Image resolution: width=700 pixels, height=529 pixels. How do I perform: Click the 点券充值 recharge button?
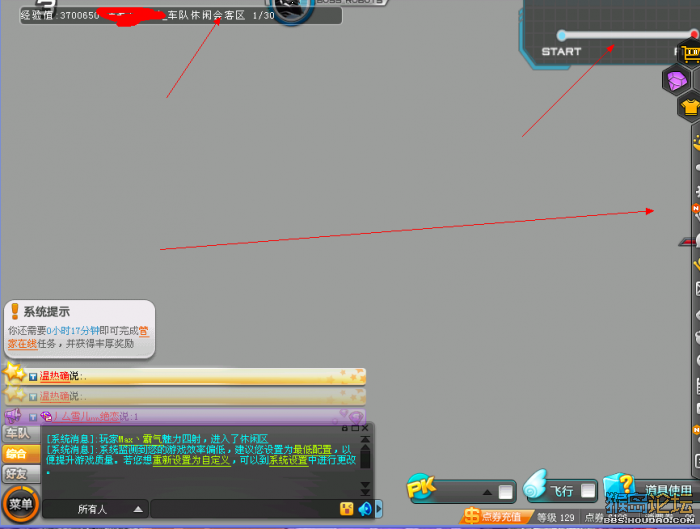[496, 517]
